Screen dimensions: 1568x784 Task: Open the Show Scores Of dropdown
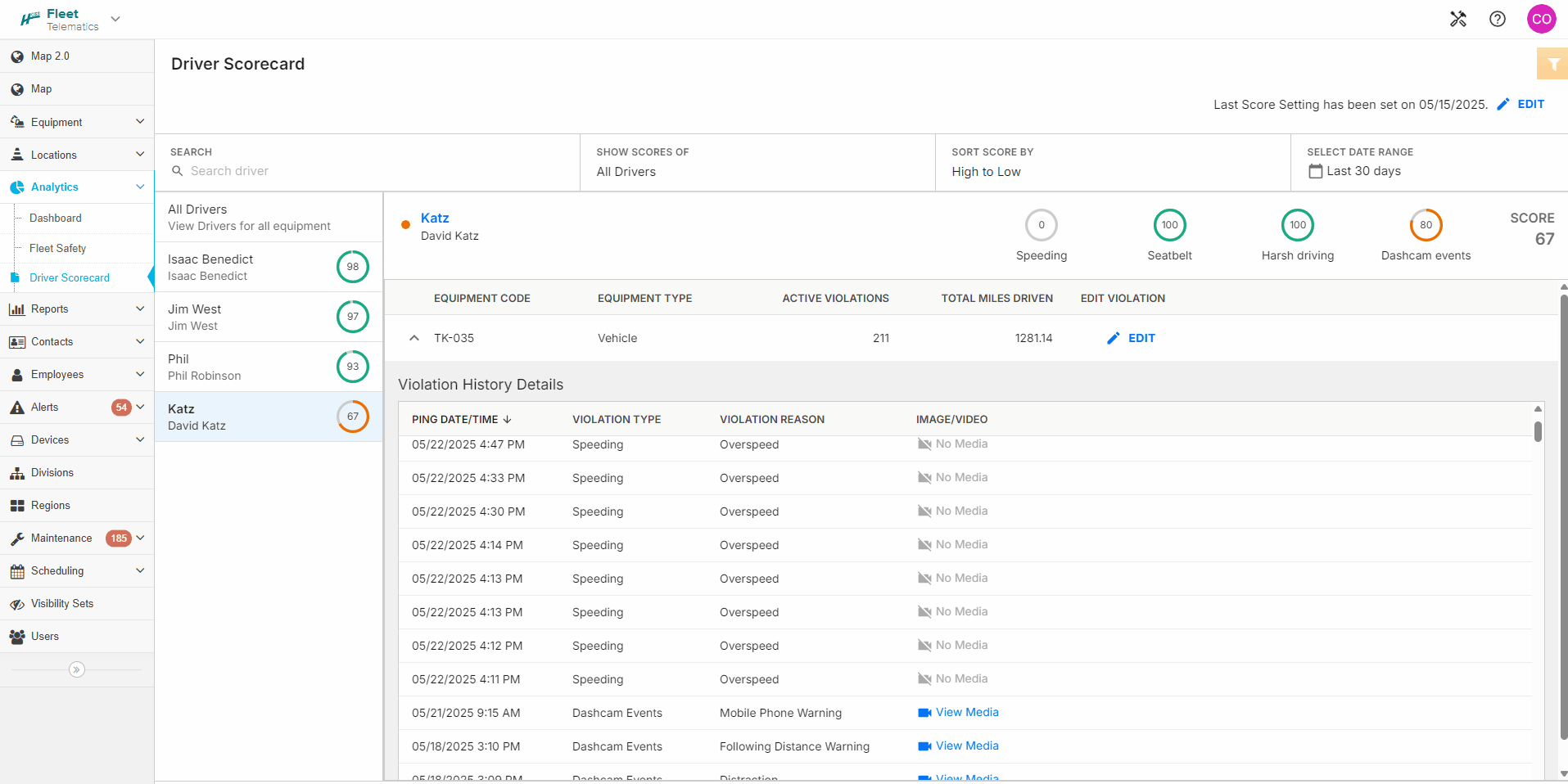(x=757, y=163)
